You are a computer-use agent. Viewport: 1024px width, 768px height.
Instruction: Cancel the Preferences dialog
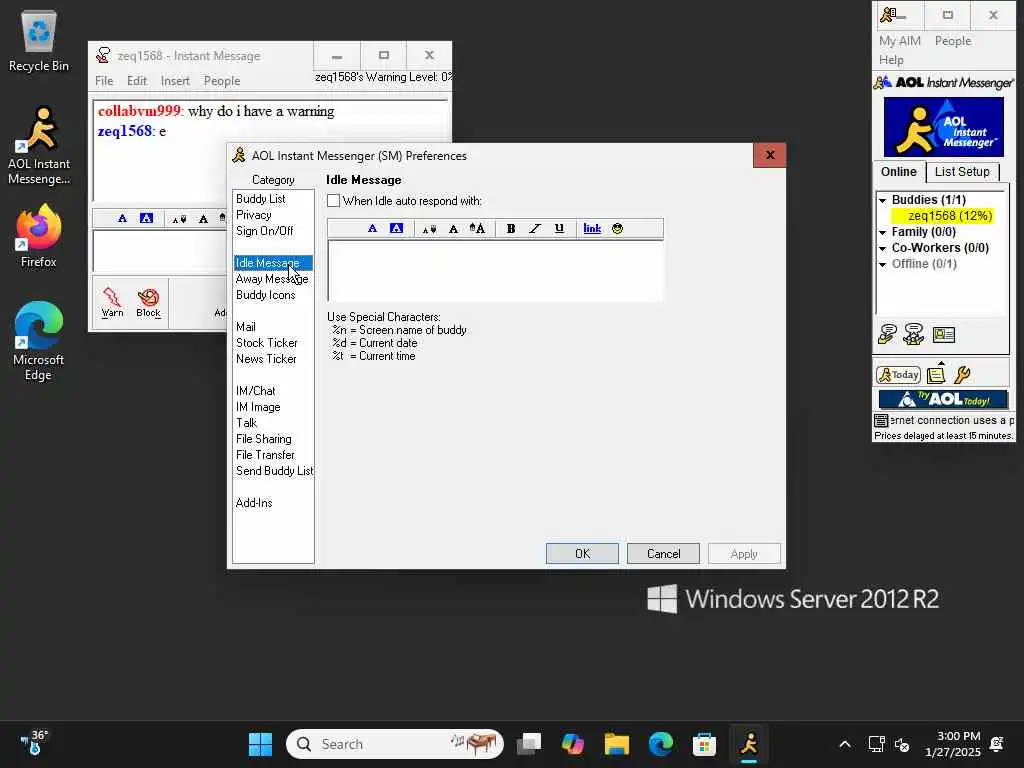point(664,554)
